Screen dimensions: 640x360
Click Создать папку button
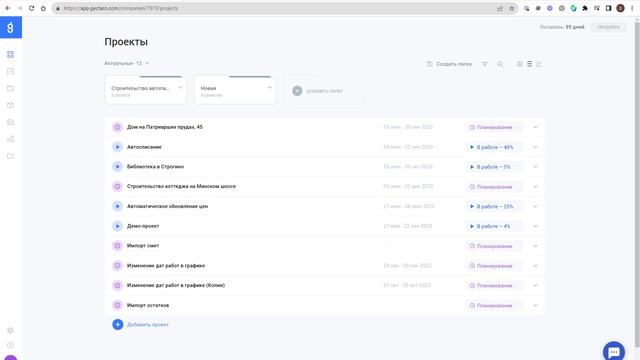coord(449,64)
